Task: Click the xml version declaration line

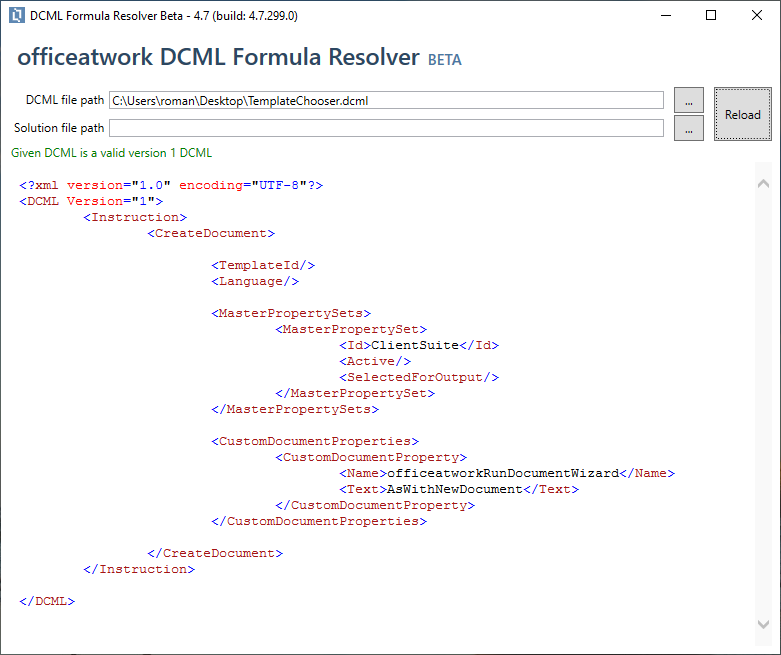Action: tap(171, 185)
